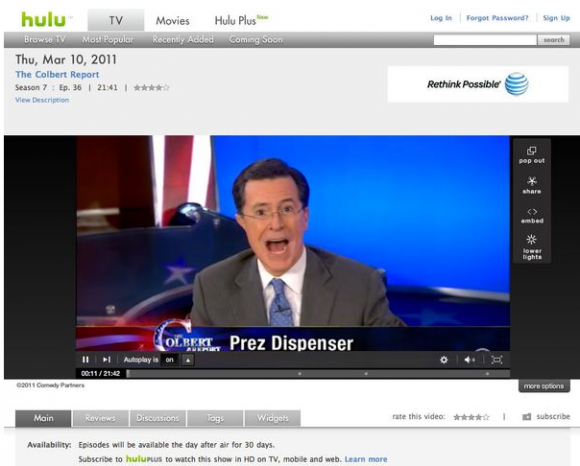Click the AT&T Rethink Possible ad
The height and width of the screenshot is (466, 580).
478,84
